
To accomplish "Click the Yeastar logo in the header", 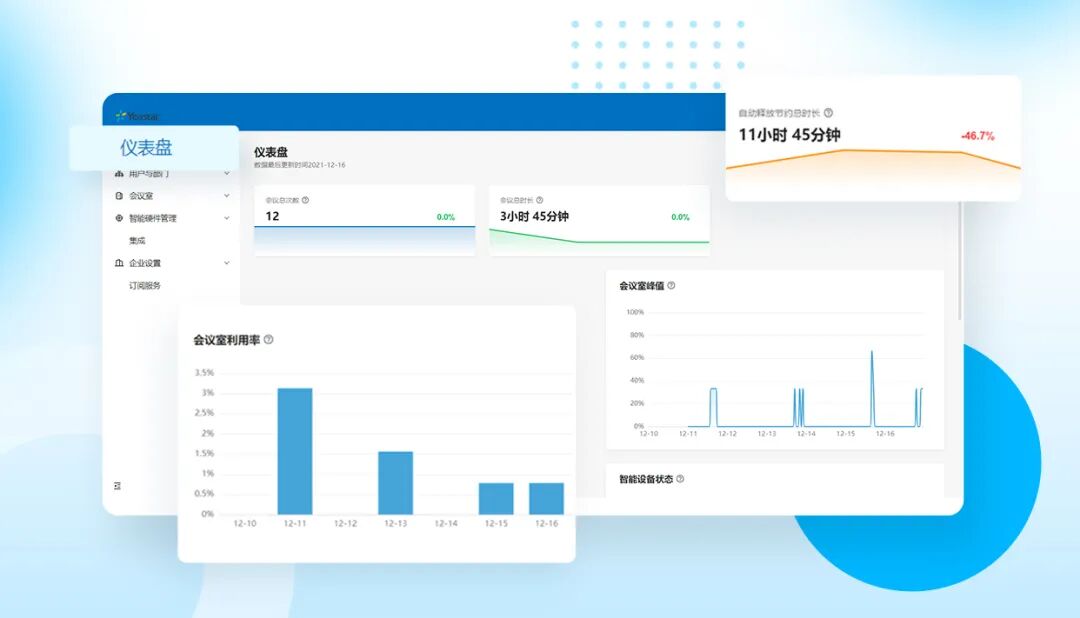I will [137, 116].
